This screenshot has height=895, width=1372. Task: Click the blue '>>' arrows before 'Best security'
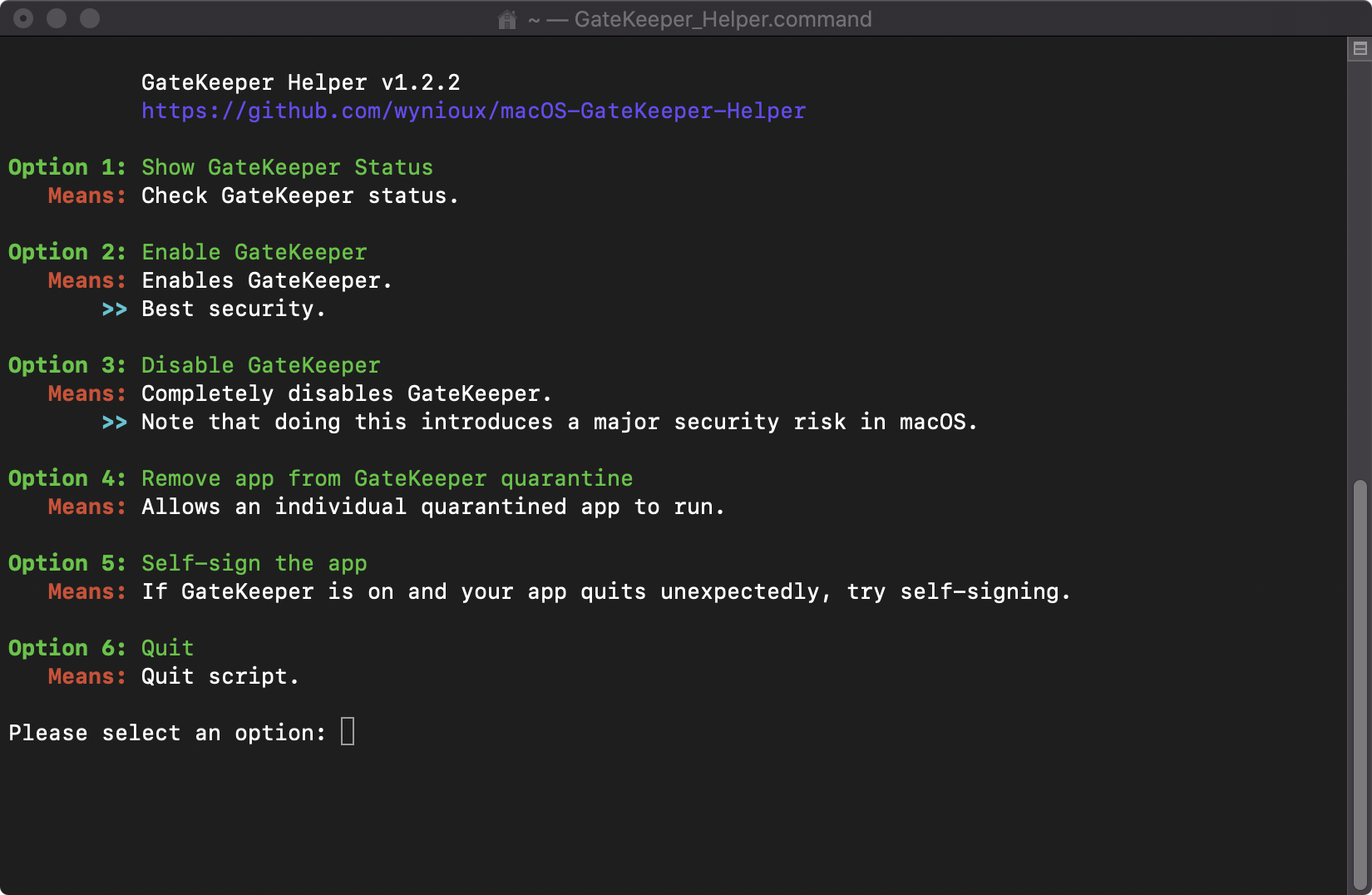[115, 309]
